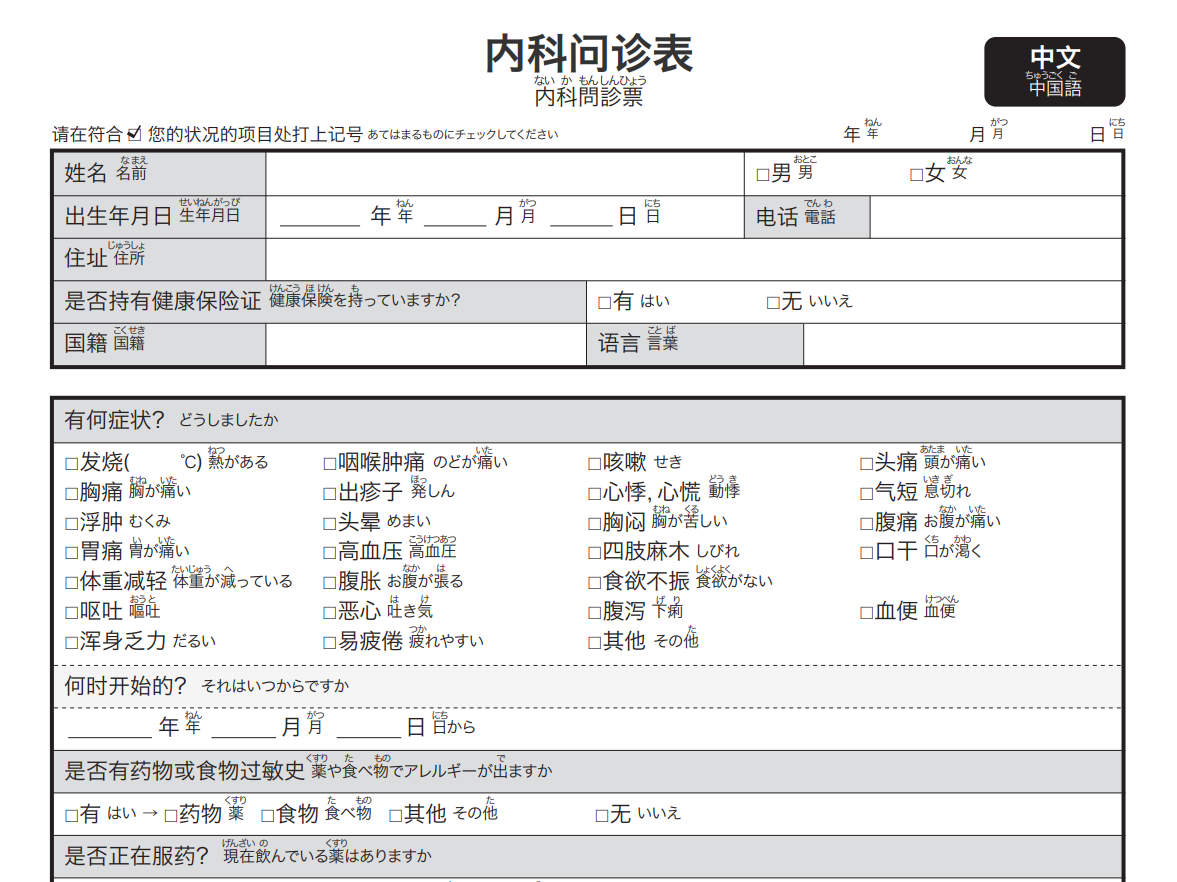Image resolution: width=1177 pixels, height=882 pixels.
Task: Tick 无 for health insurance
Action: 772,303
